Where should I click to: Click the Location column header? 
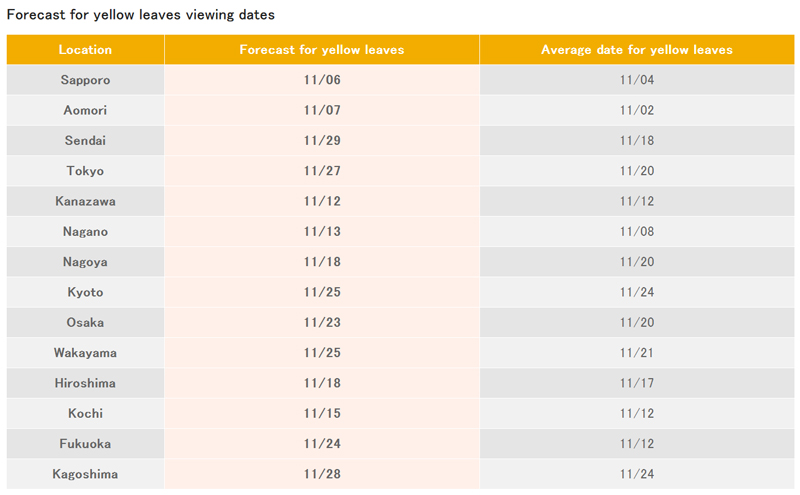point(85,50)
